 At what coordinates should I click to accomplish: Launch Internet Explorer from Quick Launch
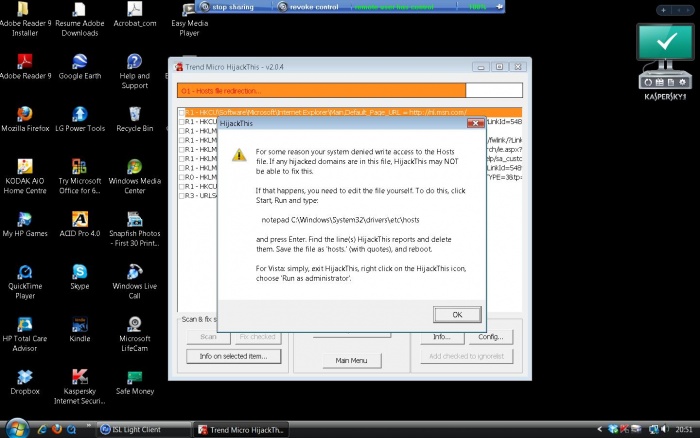click(42, 429)
